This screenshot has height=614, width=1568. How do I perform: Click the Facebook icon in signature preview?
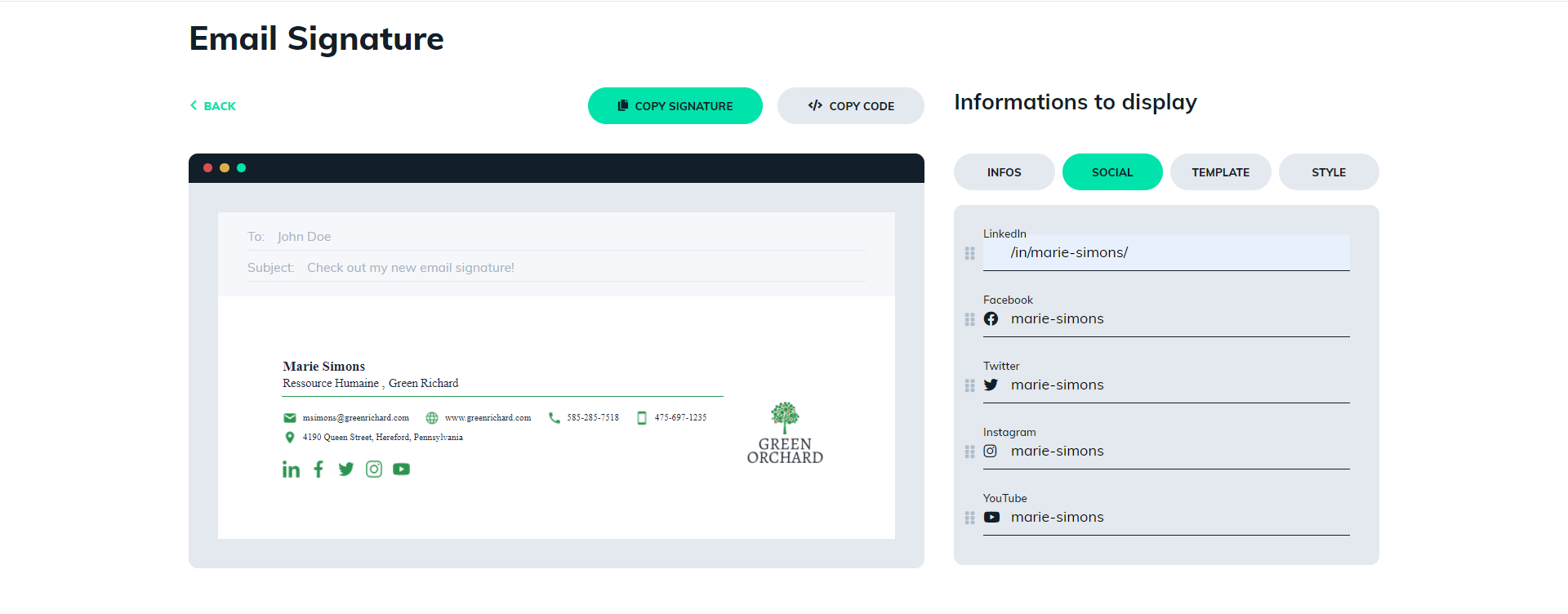click(318, 469)
